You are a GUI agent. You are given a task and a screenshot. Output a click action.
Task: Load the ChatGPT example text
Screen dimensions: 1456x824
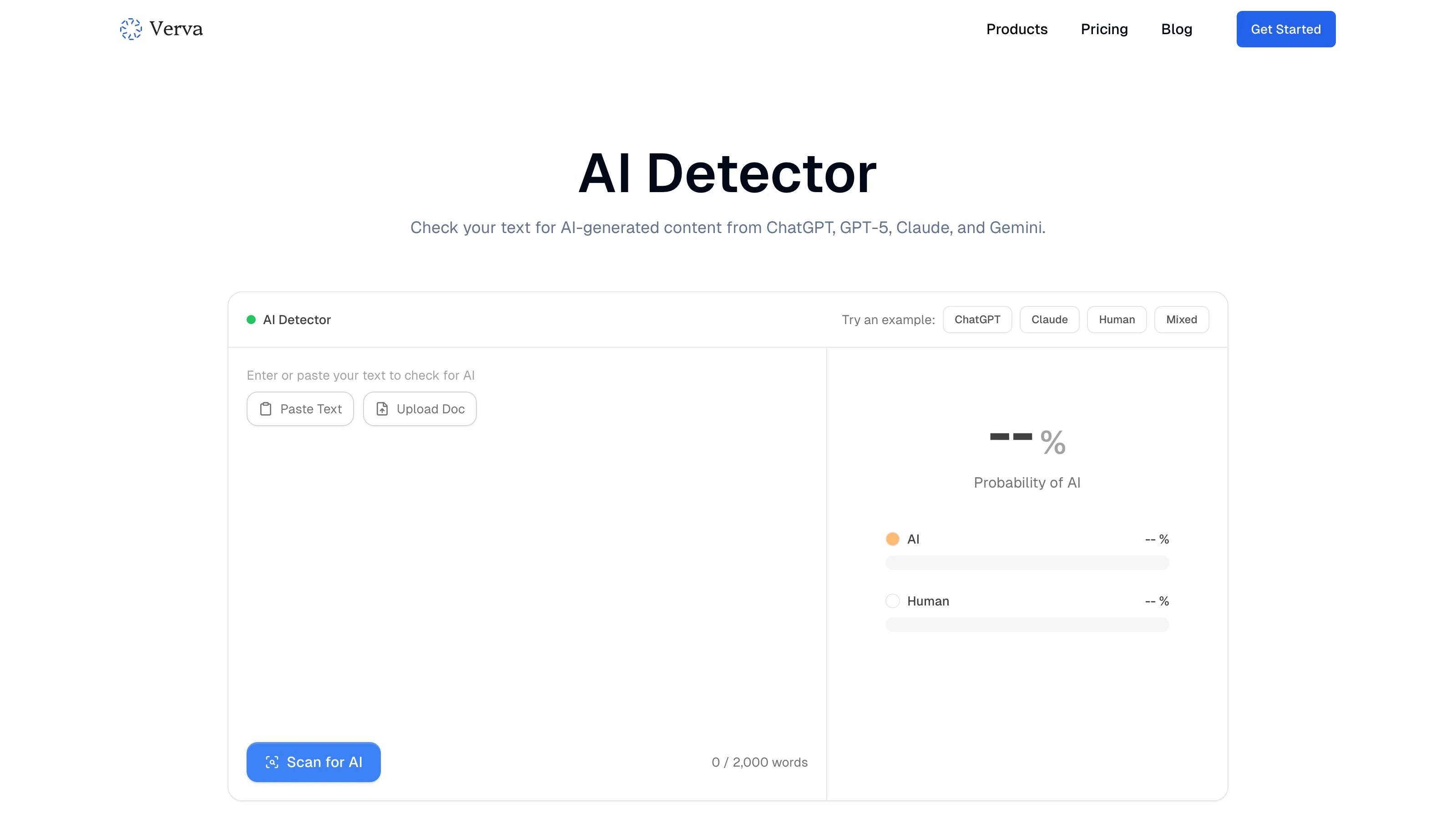pyautogui.click(x=977, y=320)
